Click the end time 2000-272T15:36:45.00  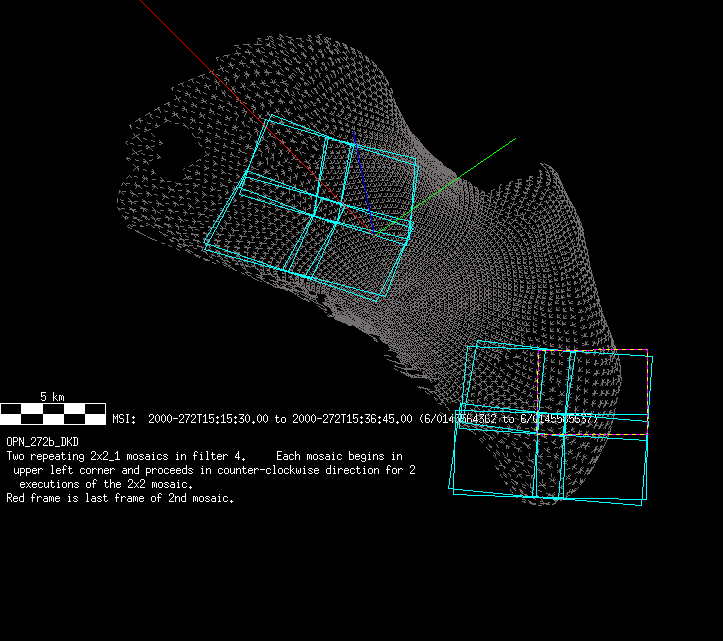(352, 419)
